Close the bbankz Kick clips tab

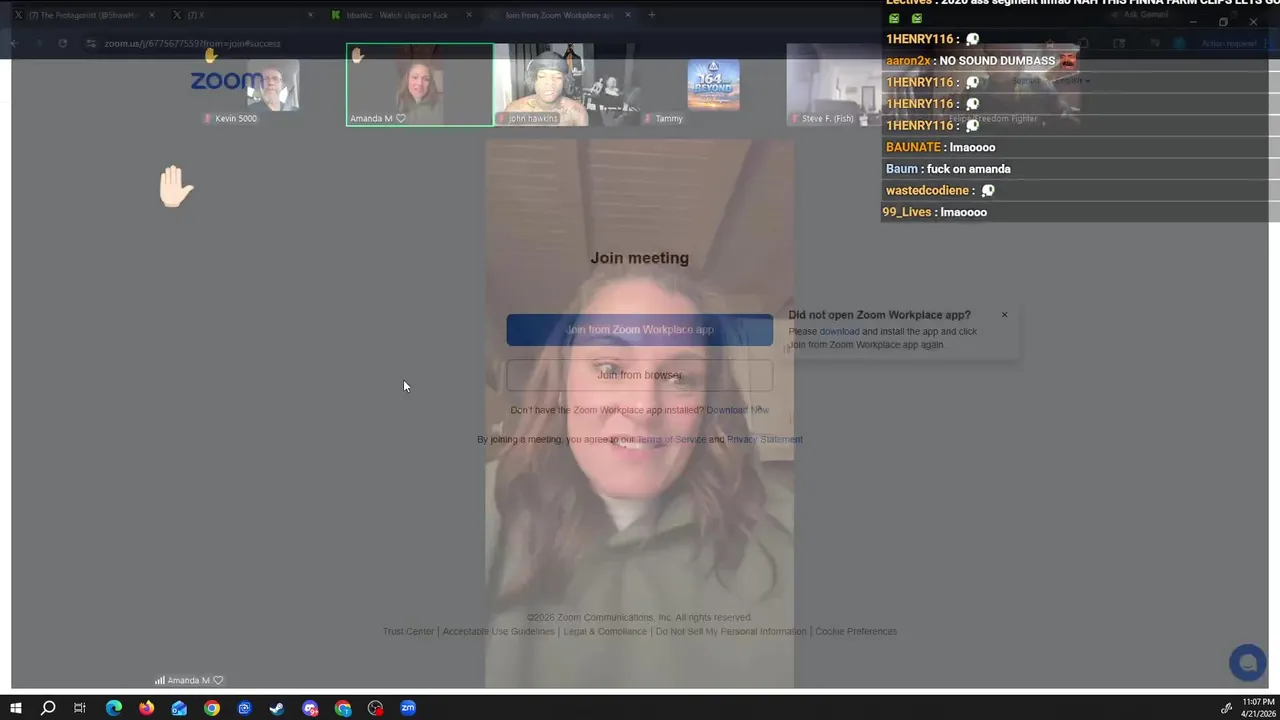tap(469, 15)
